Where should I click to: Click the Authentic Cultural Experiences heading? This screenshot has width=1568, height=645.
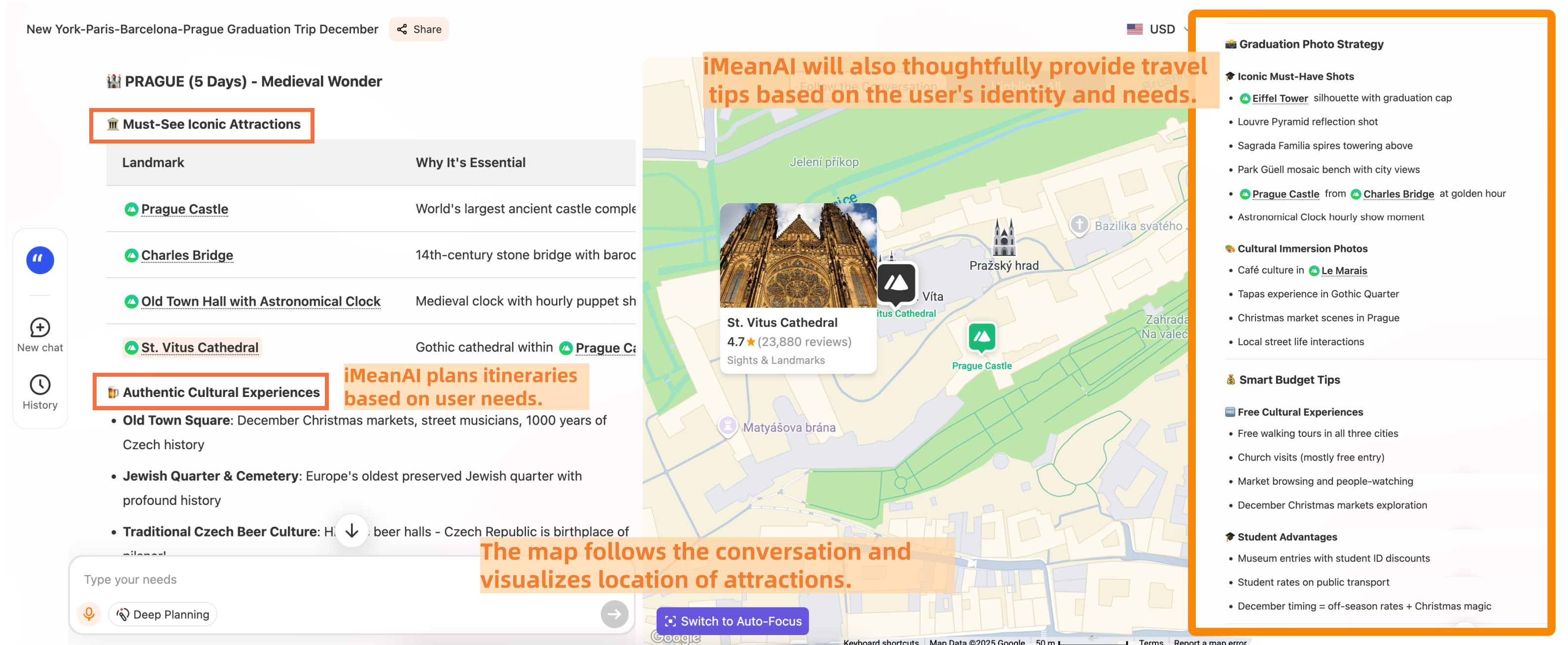221,392
